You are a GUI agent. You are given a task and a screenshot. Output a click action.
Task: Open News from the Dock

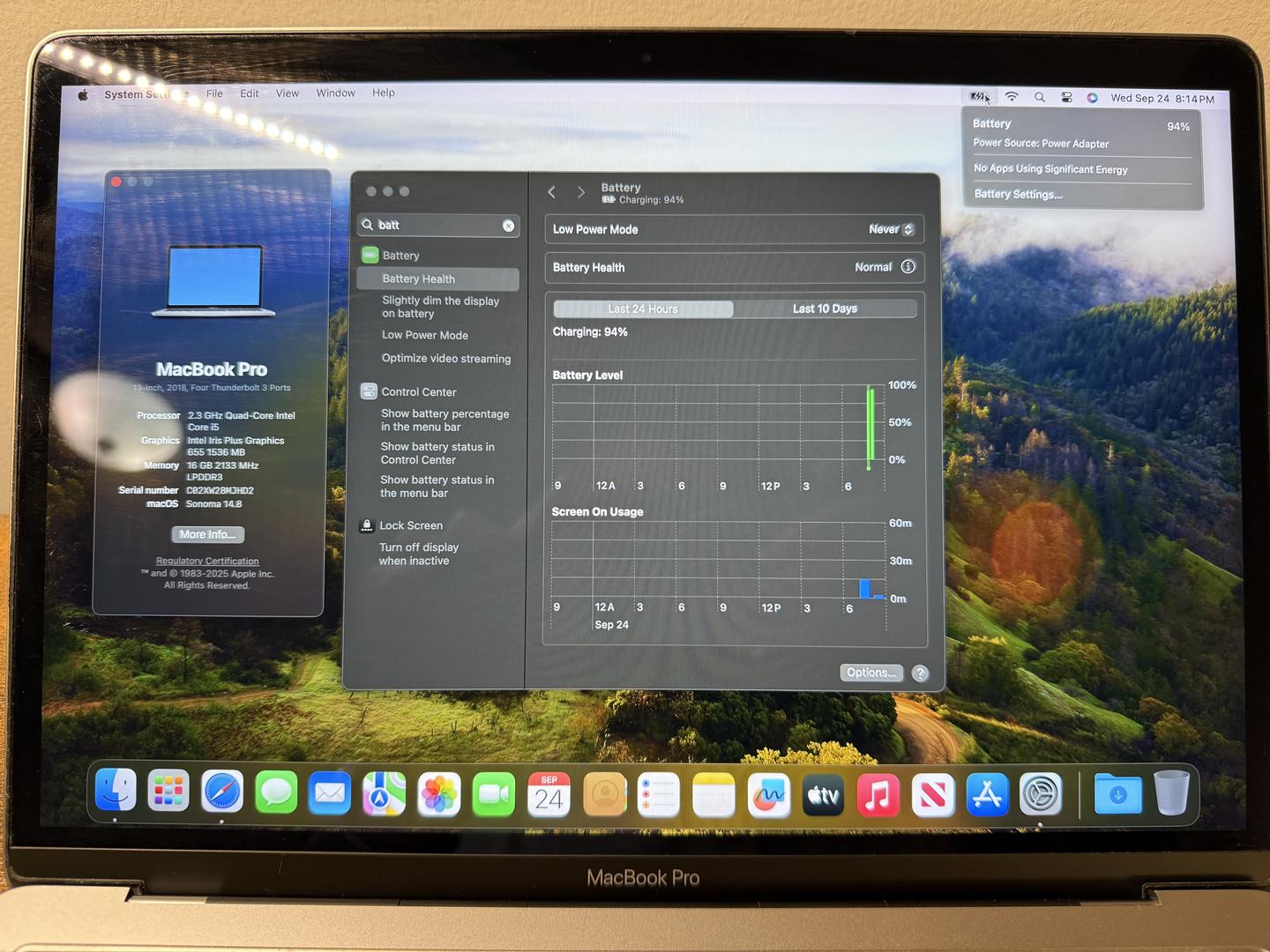(933, 795)
